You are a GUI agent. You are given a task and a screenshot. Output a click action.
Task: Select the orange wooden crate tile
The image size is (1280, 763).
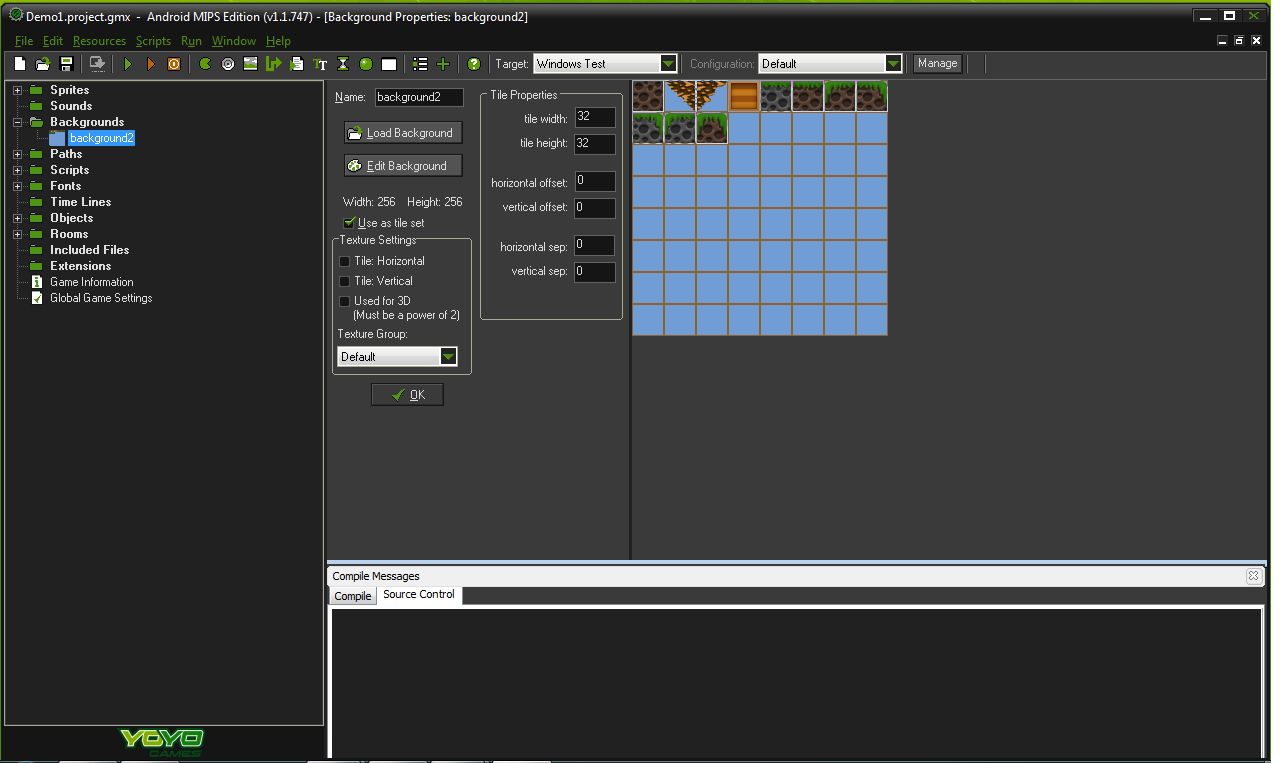pos(744,96)
